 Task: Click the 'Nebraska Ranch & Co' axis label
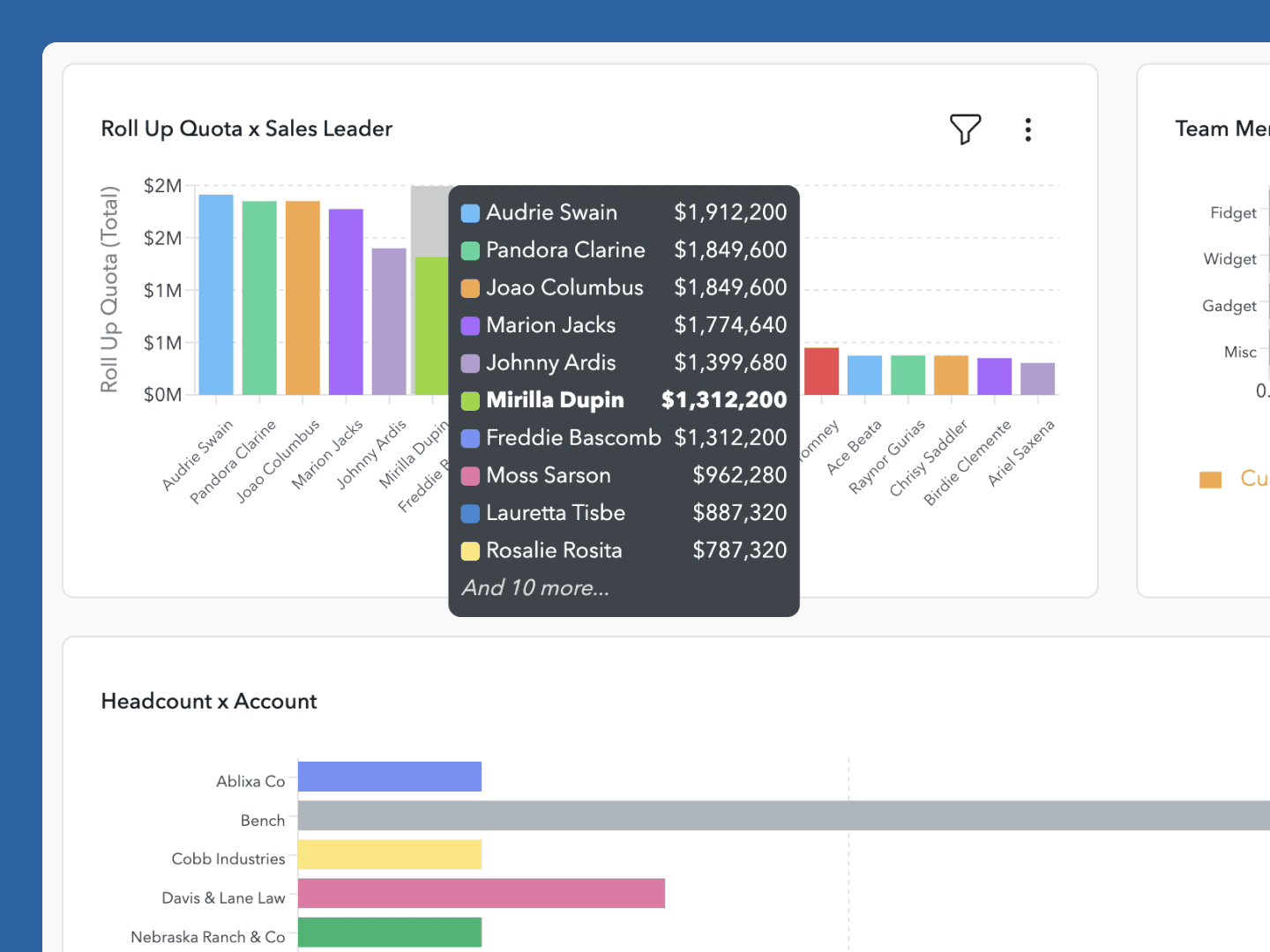pos(208,937)
